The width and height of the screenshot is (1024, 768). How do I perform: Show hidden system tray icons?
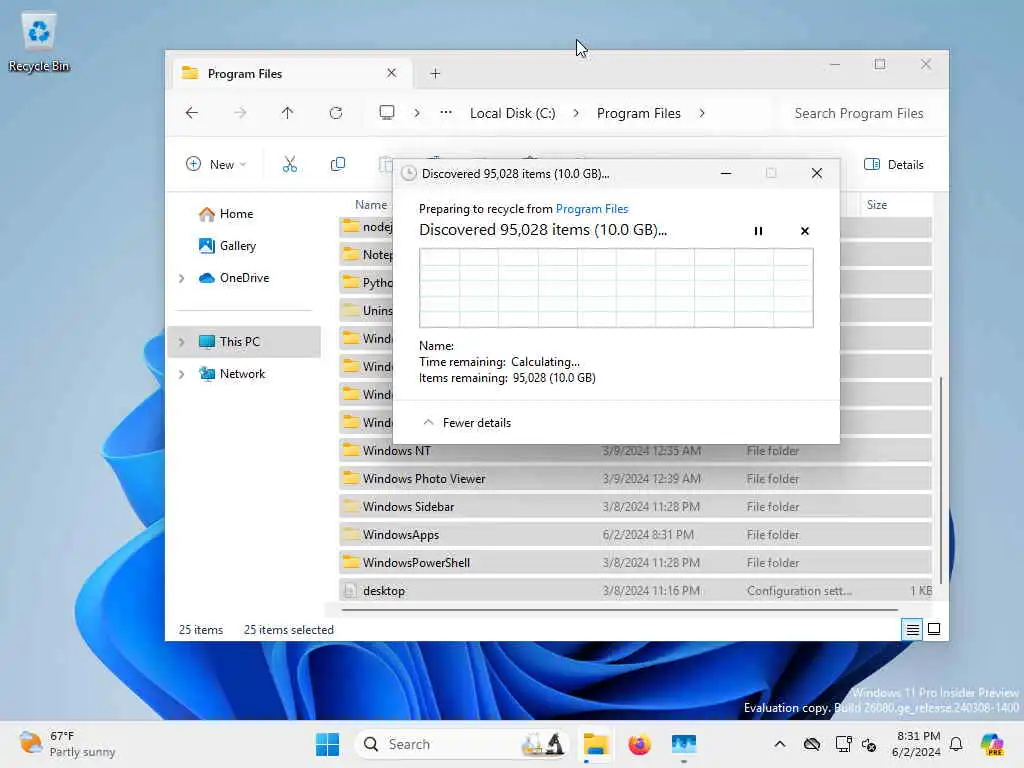780,744
